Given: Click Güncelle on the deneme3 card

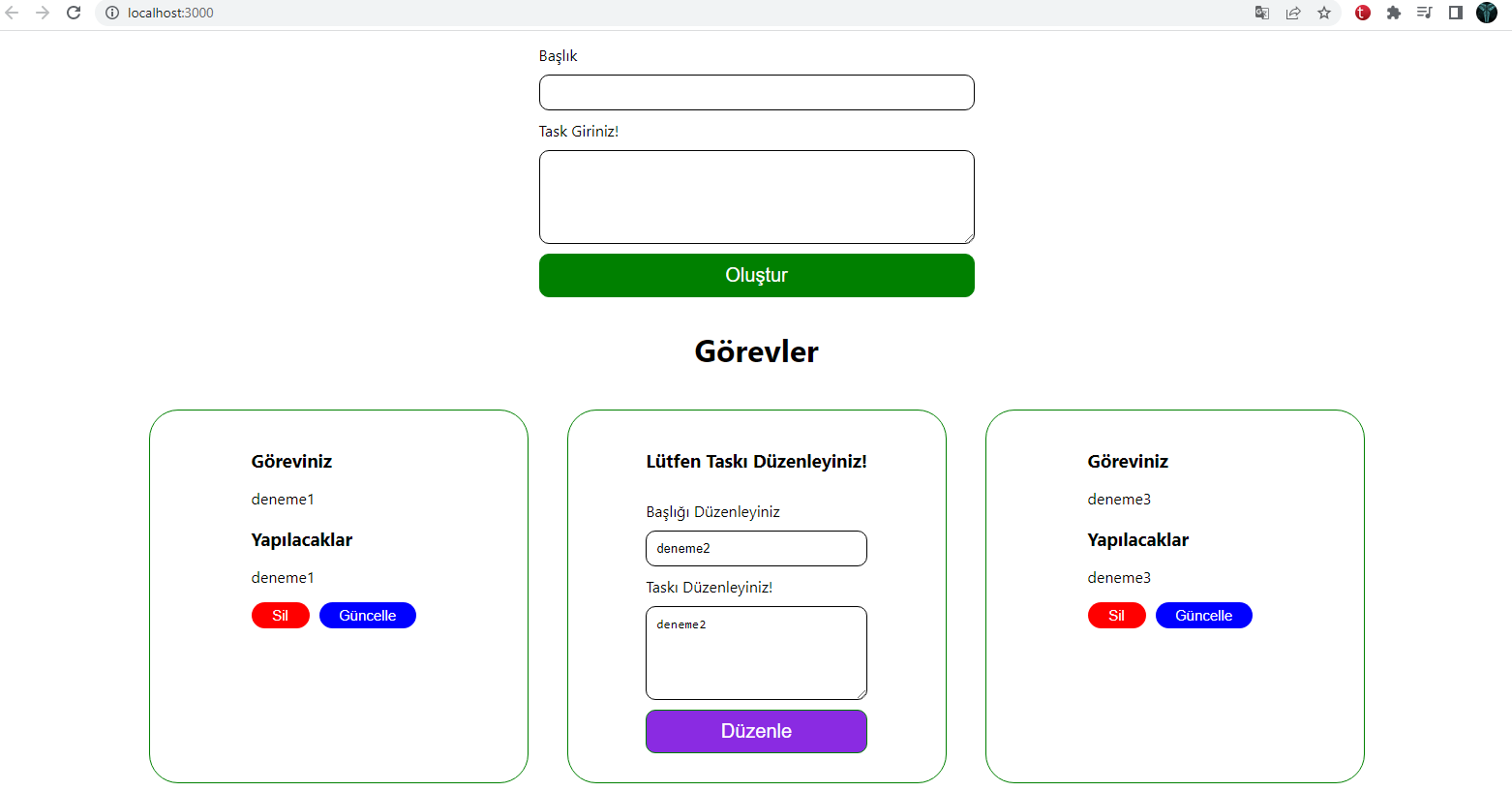Looking at the screenshot, I should [1203, 615].
